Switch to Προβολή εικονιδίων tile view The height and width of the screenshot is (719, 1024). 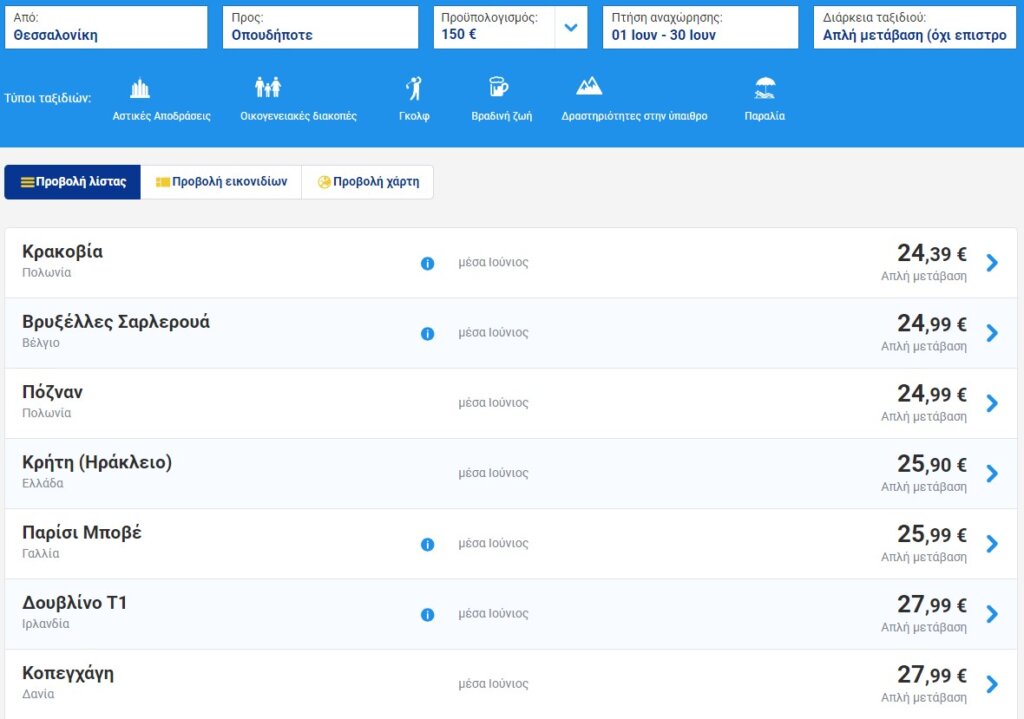point(221,182)
